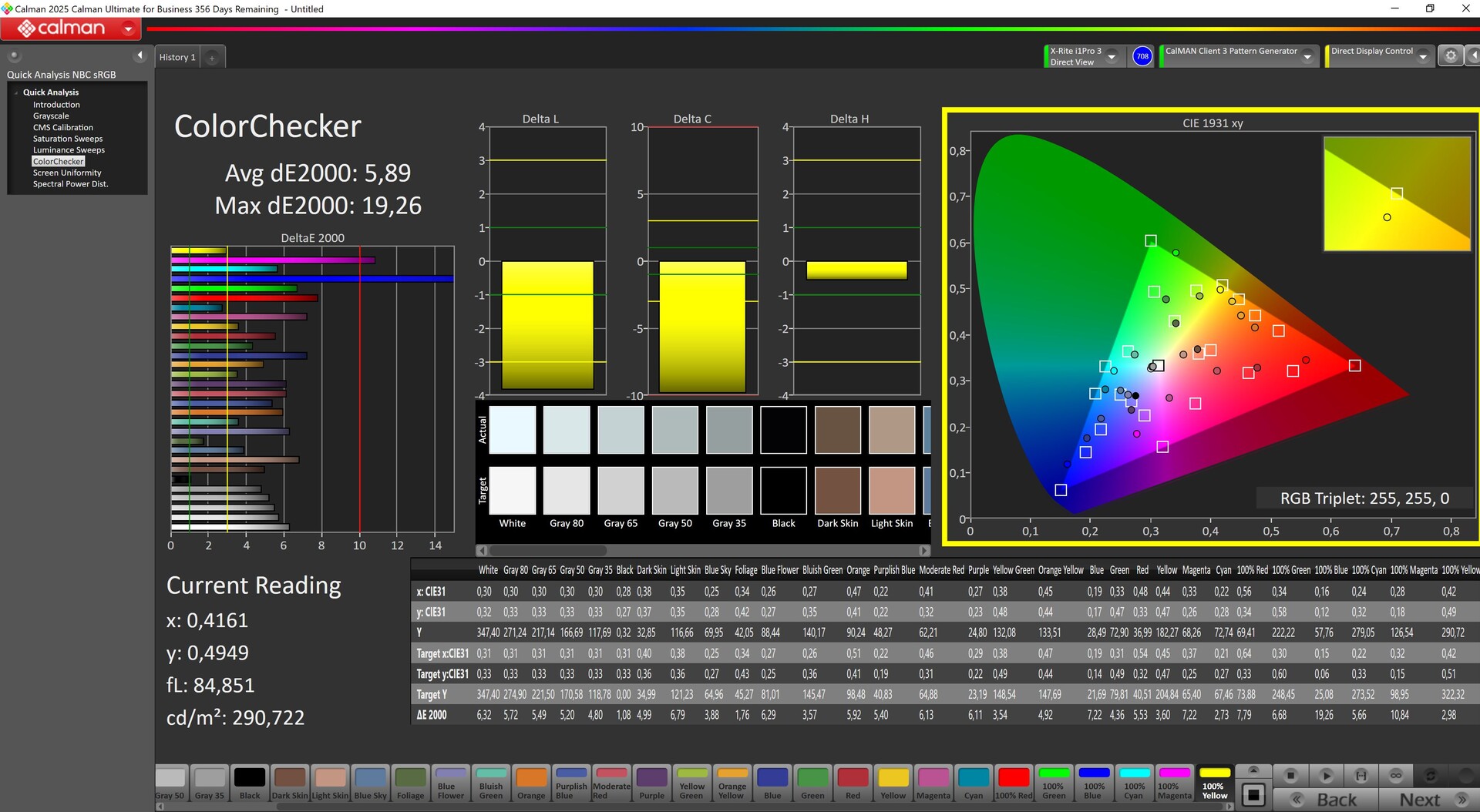Click the Next button
1480x812 pixels.
[x=1428, y=800]
